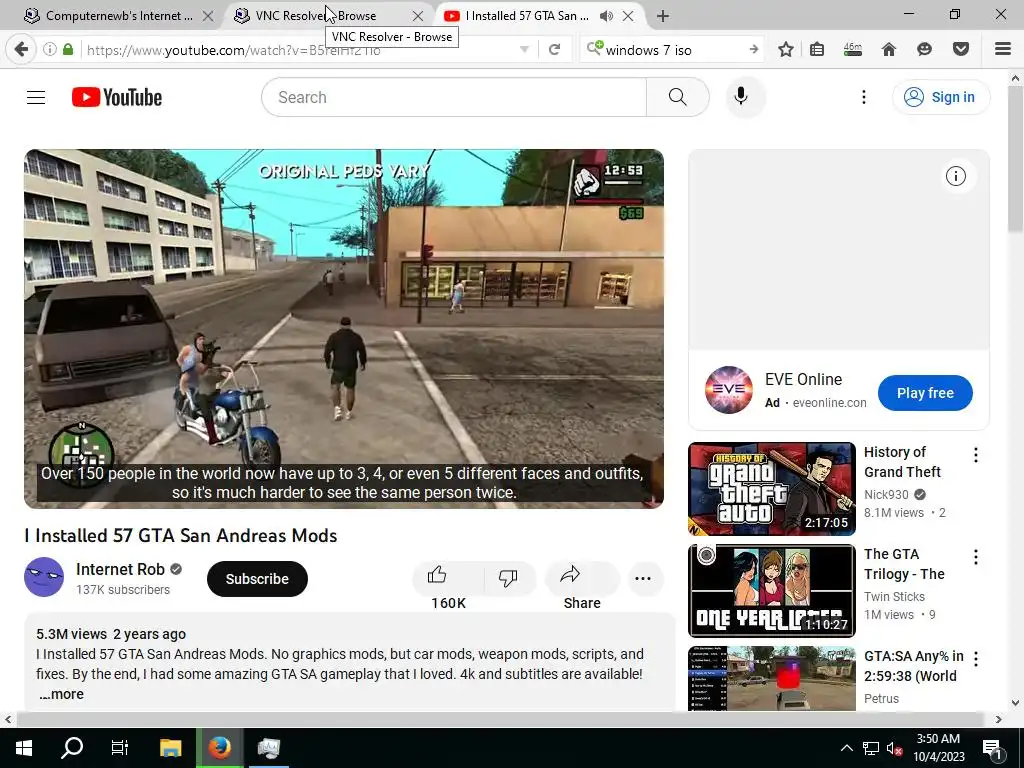Viewport: 1024px width, 768px height.
Task: Click the Play free ad button
Action: [x=925, y=392]
